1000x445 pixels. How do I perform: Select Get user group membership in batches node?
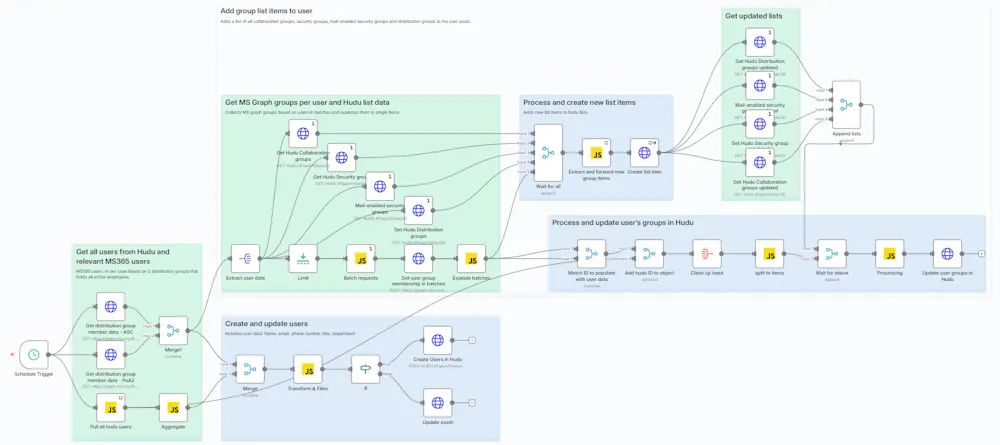(418, 259)
